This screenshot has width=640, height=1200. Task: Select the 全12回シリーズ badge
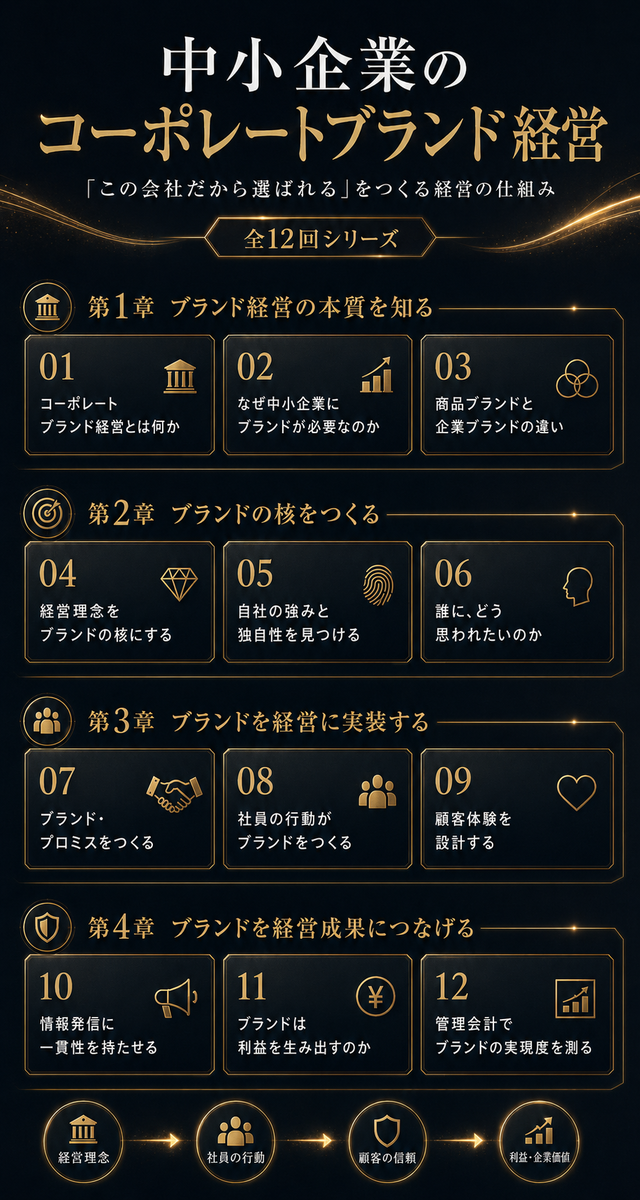(320, 239)
